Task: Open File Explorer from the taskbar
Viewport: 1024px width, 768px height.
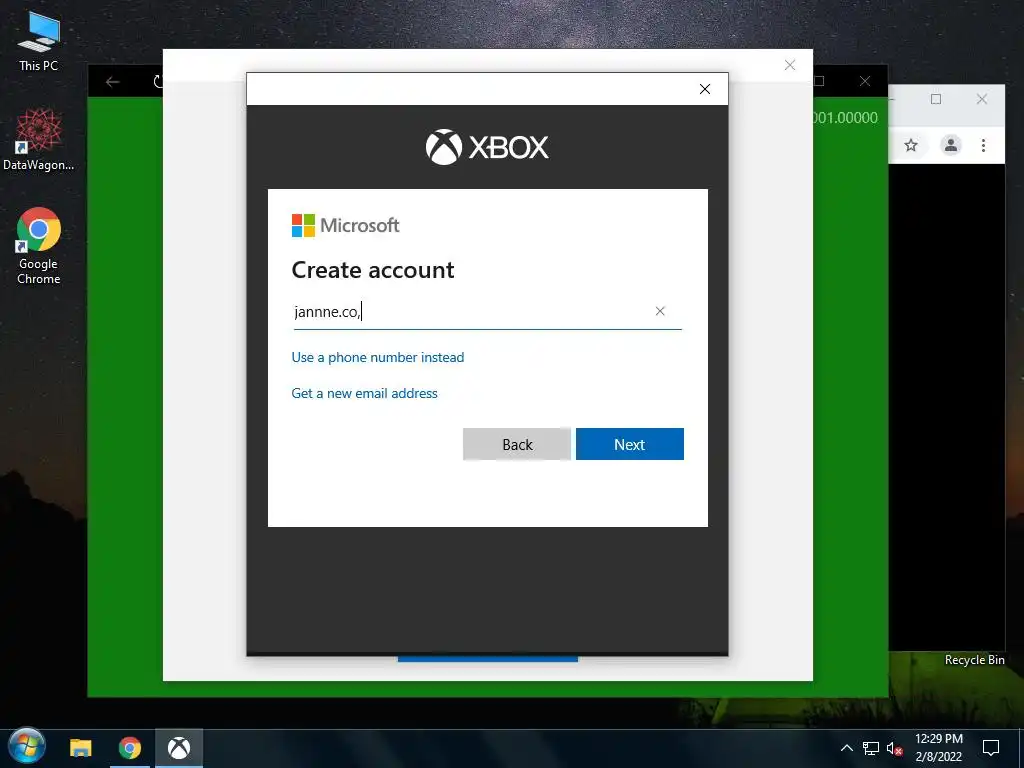Action: pyautogui.click(x=81, y=748)
